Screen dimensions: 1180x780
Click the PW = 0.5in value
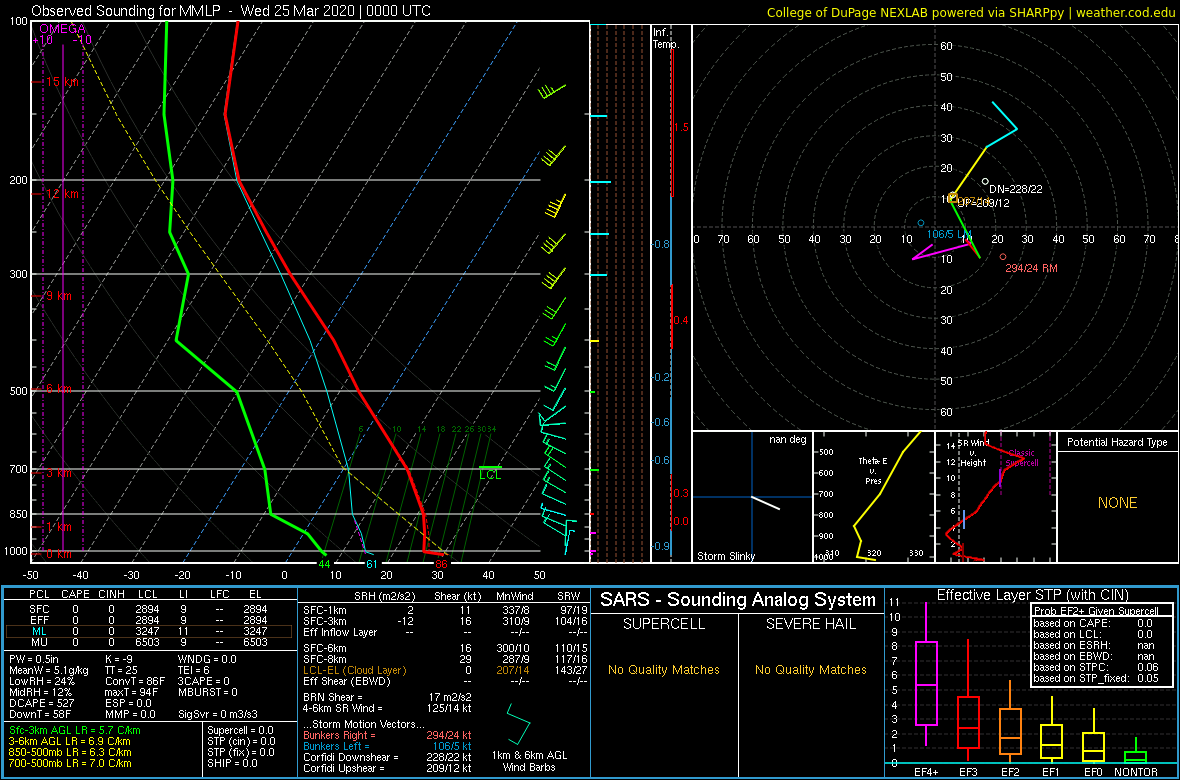click(x=35, y=661)
